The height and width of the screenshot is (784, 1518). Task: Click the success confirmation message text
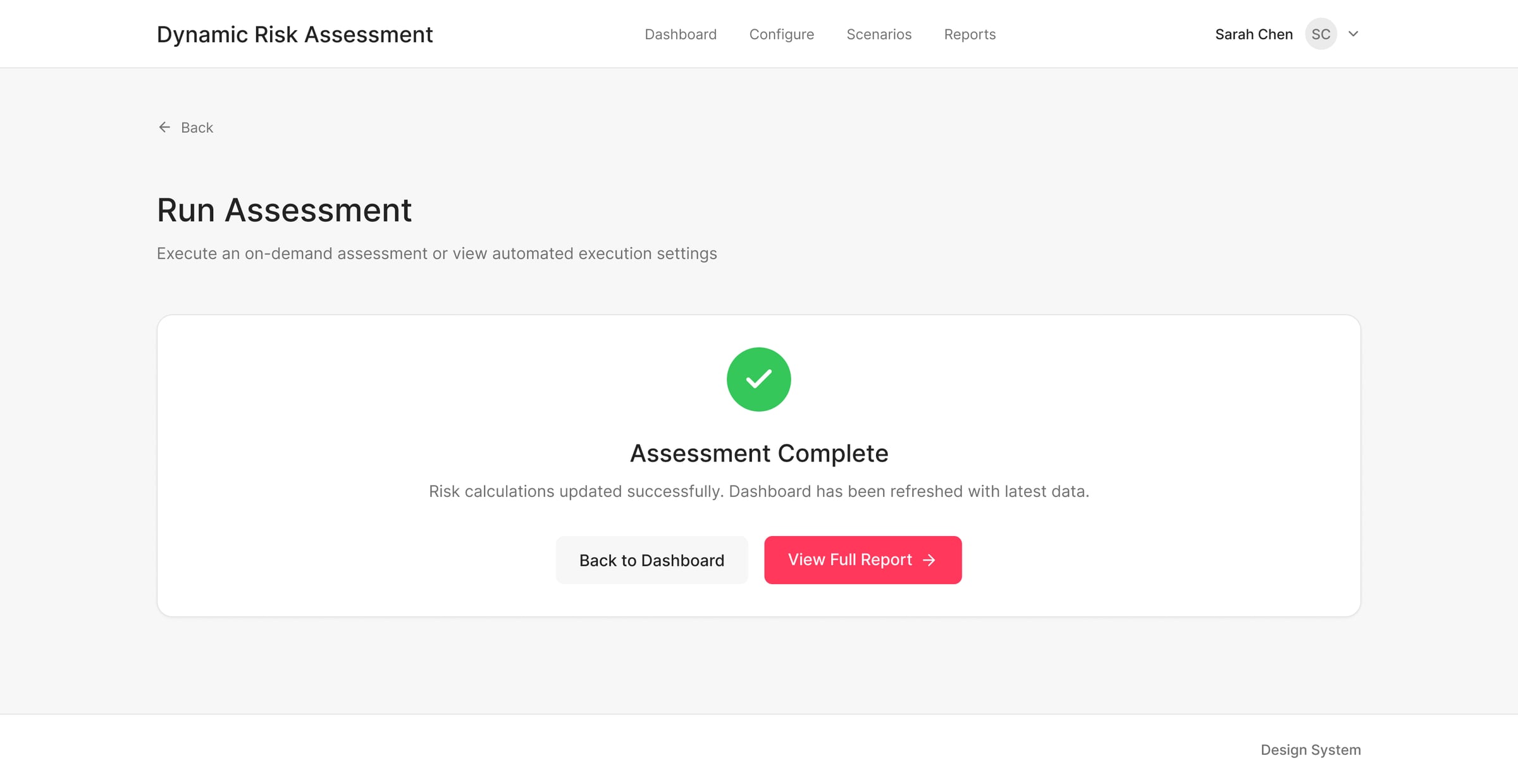click(x=758, y=491)
